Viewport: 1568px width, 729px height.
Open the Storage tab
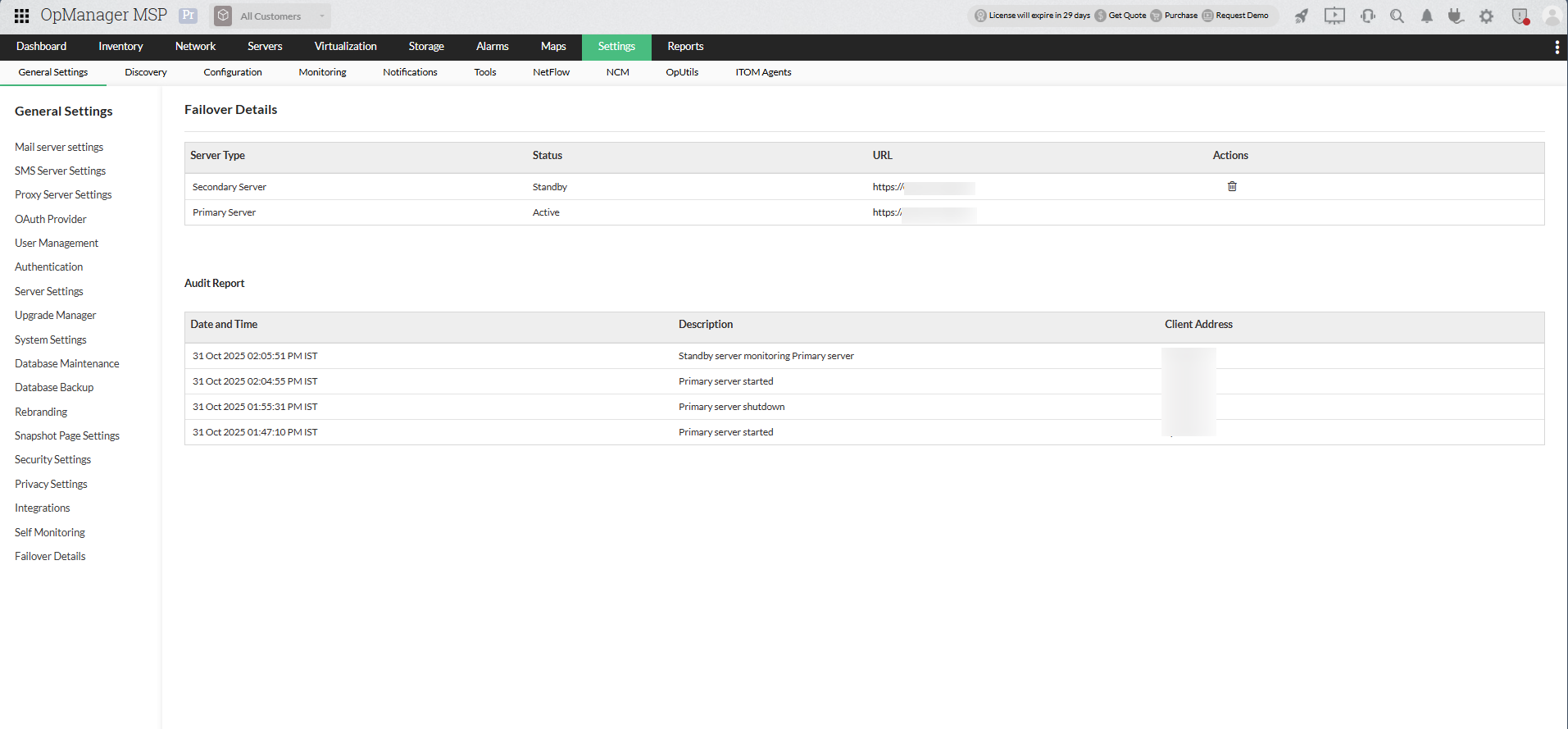(x=426, y=47)
